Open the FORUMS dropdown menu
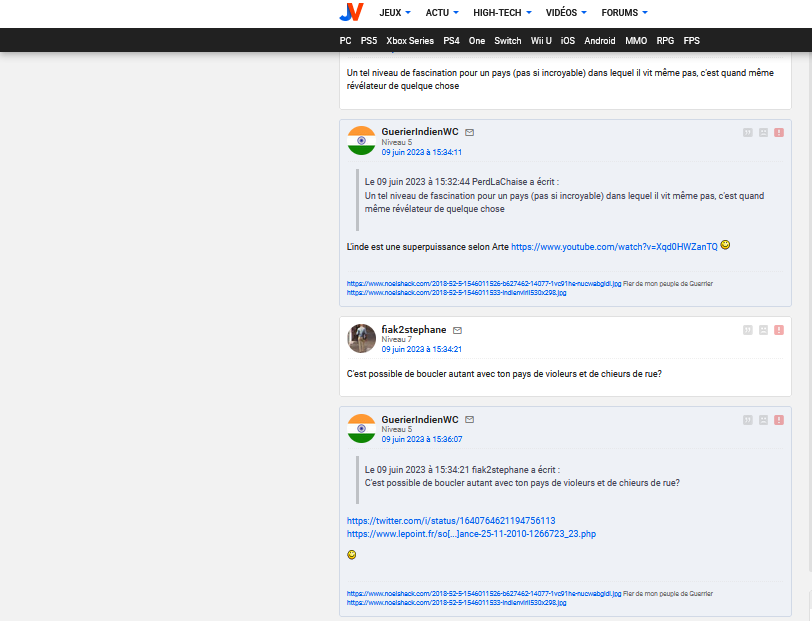The height and width of the screenshot is (621, 812). (624, 13)
